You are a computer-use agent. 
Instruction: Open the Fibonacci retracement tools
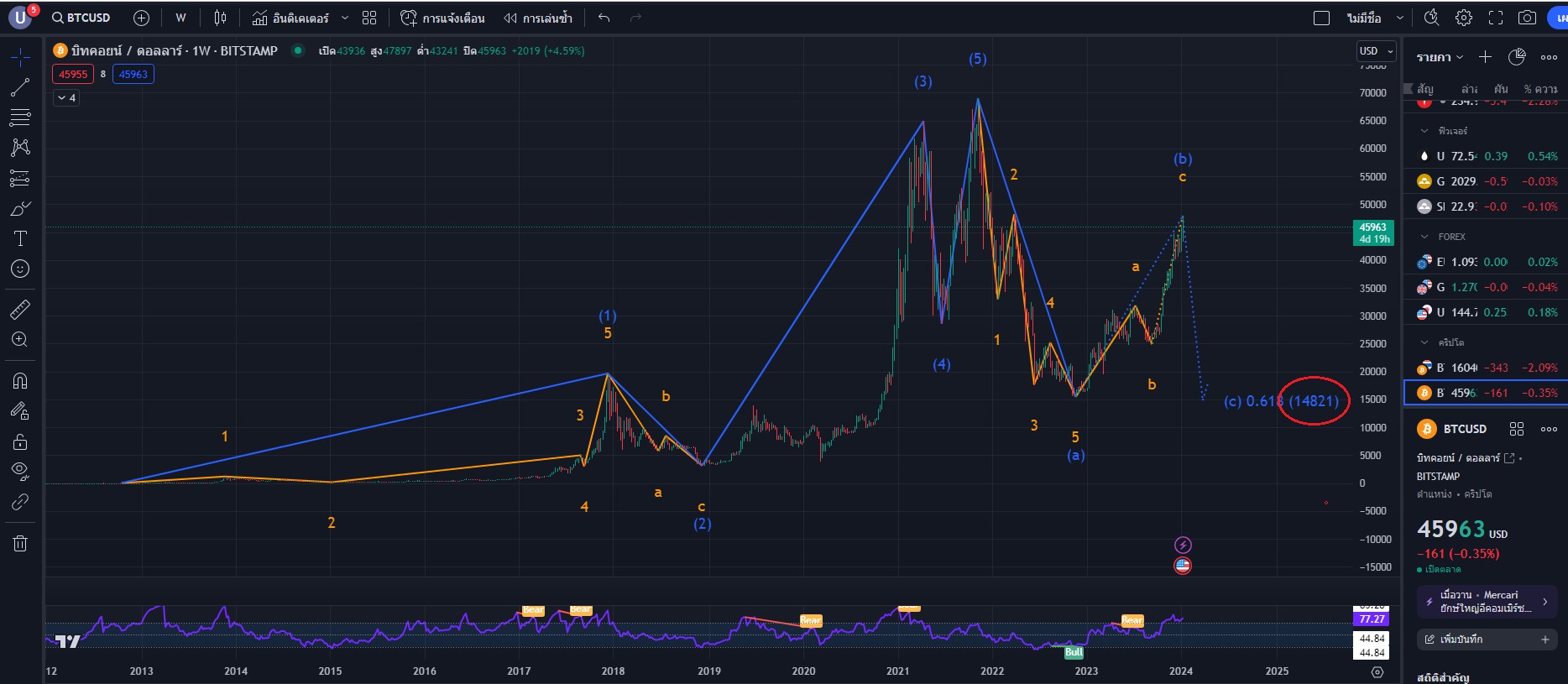[x=20, y=117]
